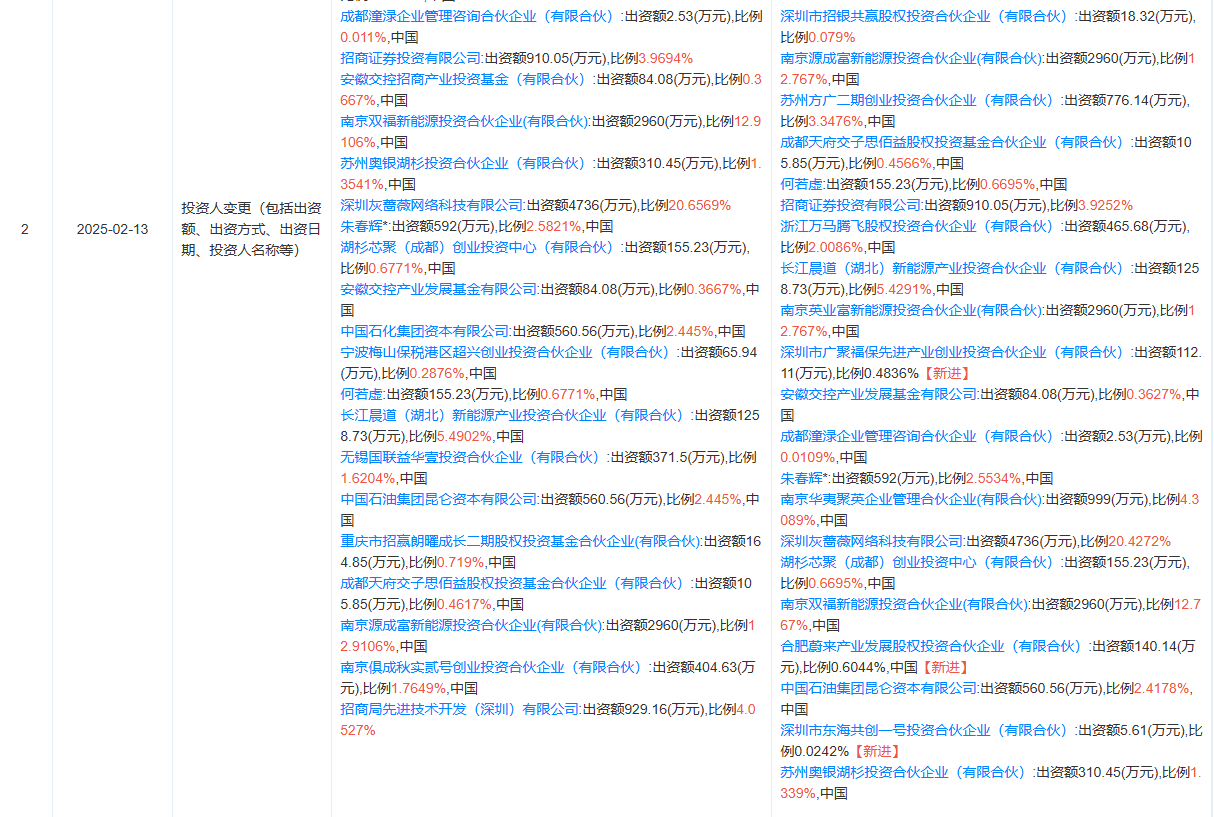Select the date 2025-02-13 cell
This screenshot has width=1214, height=817.
[112, 229]
